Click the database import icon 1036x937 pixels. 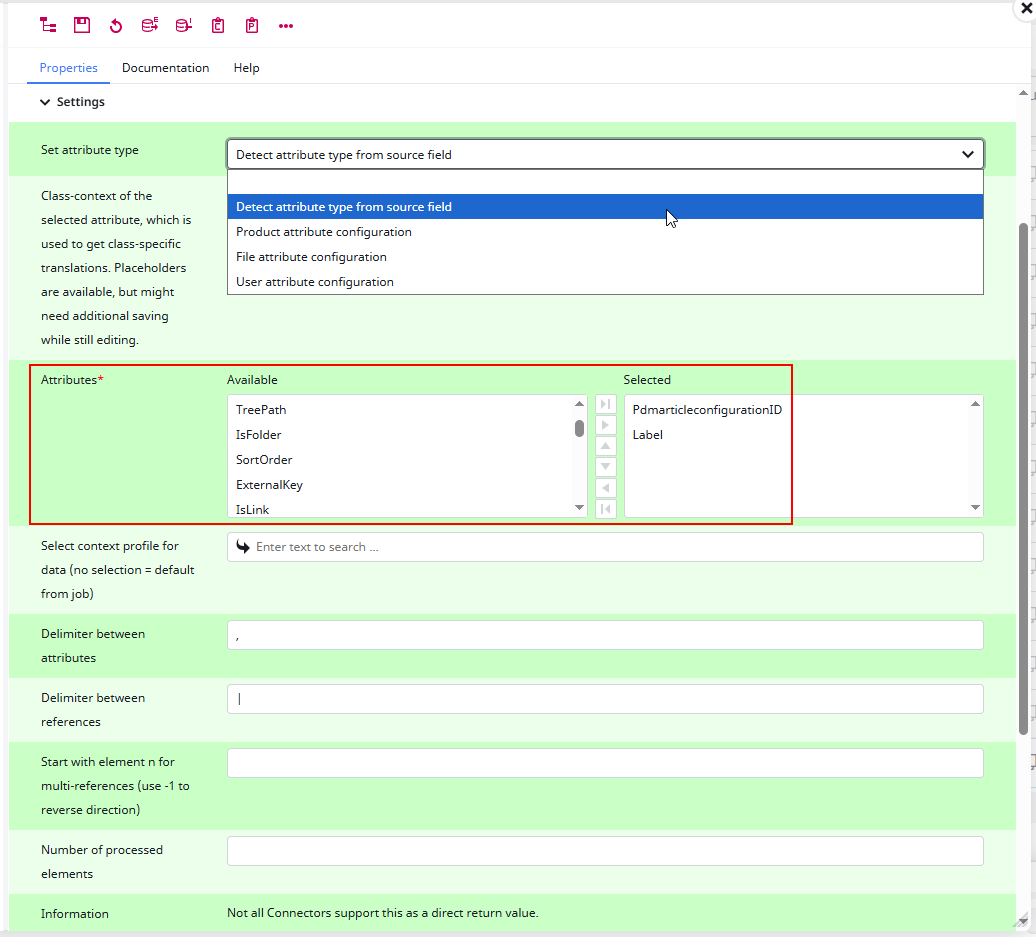pyautogui.click(x=183, y=25)
